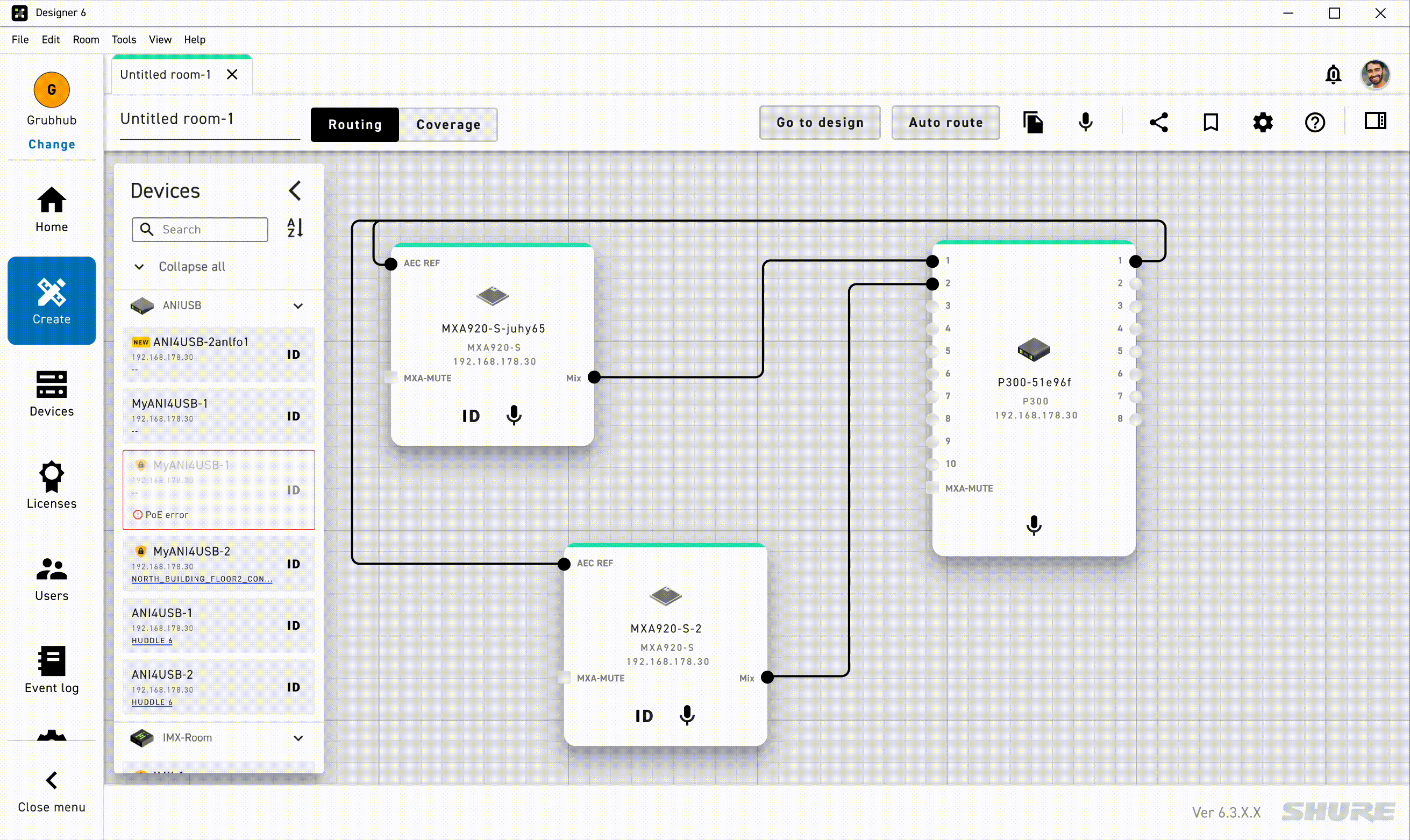Open HUDDLE 6 link under ANI4USB-1

click(152, 640)
